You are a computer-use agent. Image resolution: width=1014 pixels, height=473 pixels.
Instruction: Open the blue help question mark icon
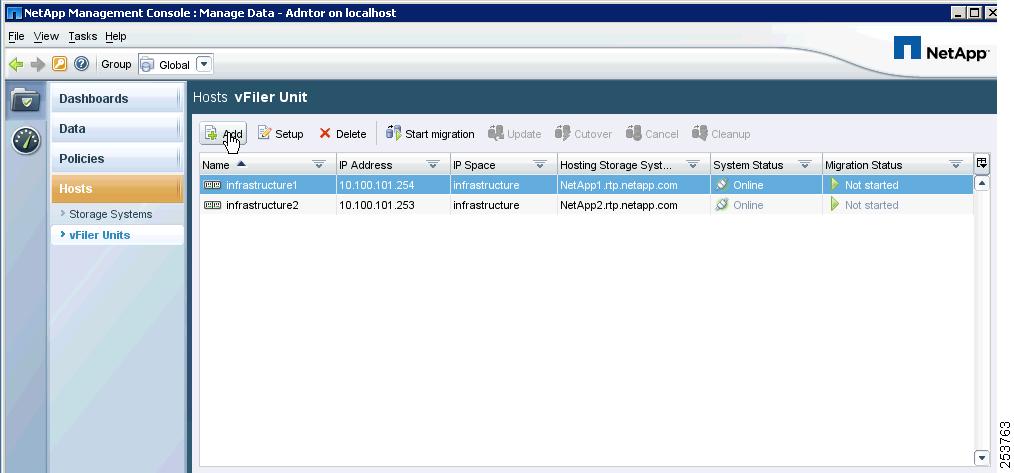(x=81, y=64)
